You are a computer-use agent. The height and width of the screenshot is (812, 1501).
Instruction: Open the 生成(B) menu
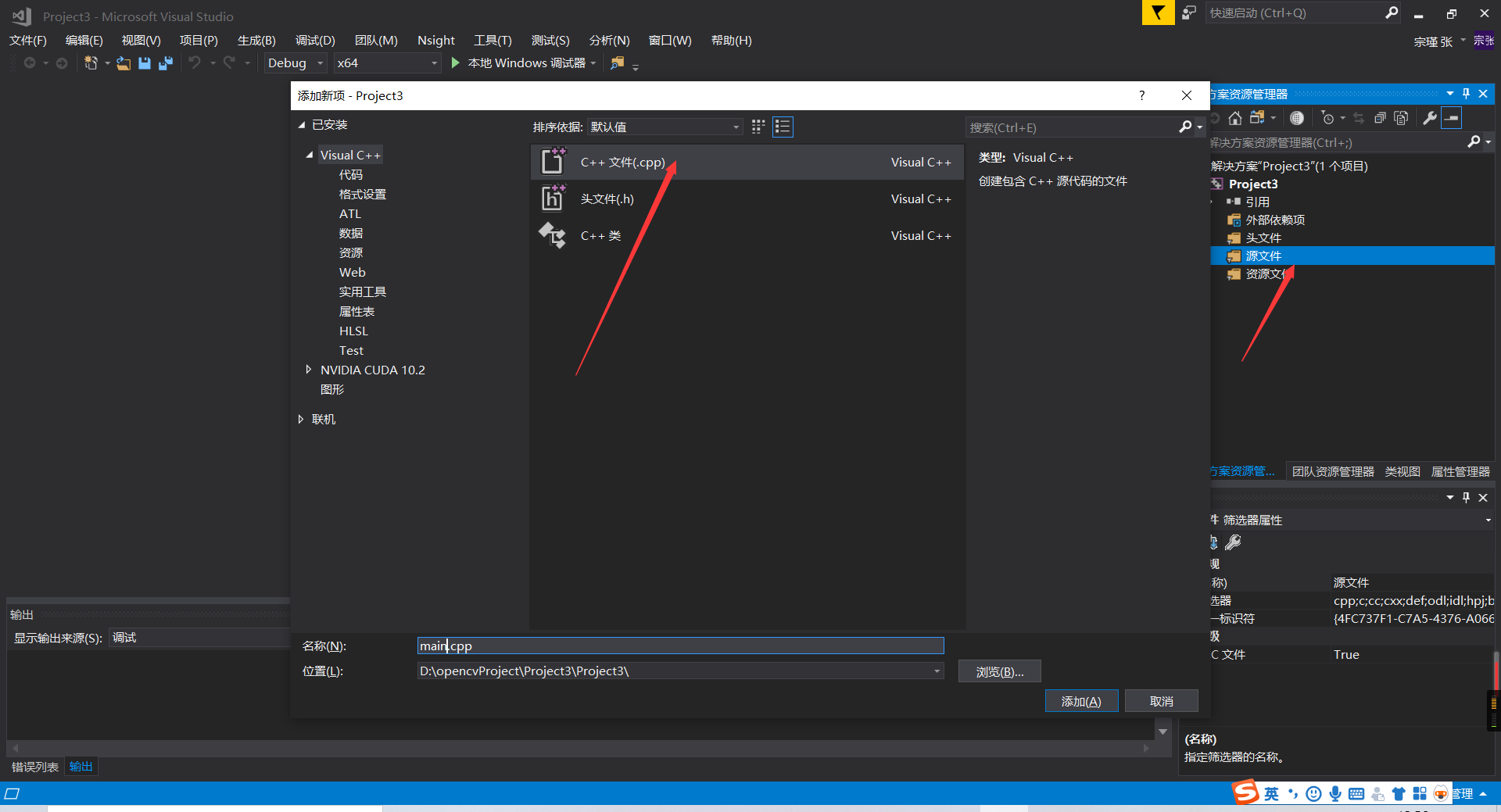256,40
